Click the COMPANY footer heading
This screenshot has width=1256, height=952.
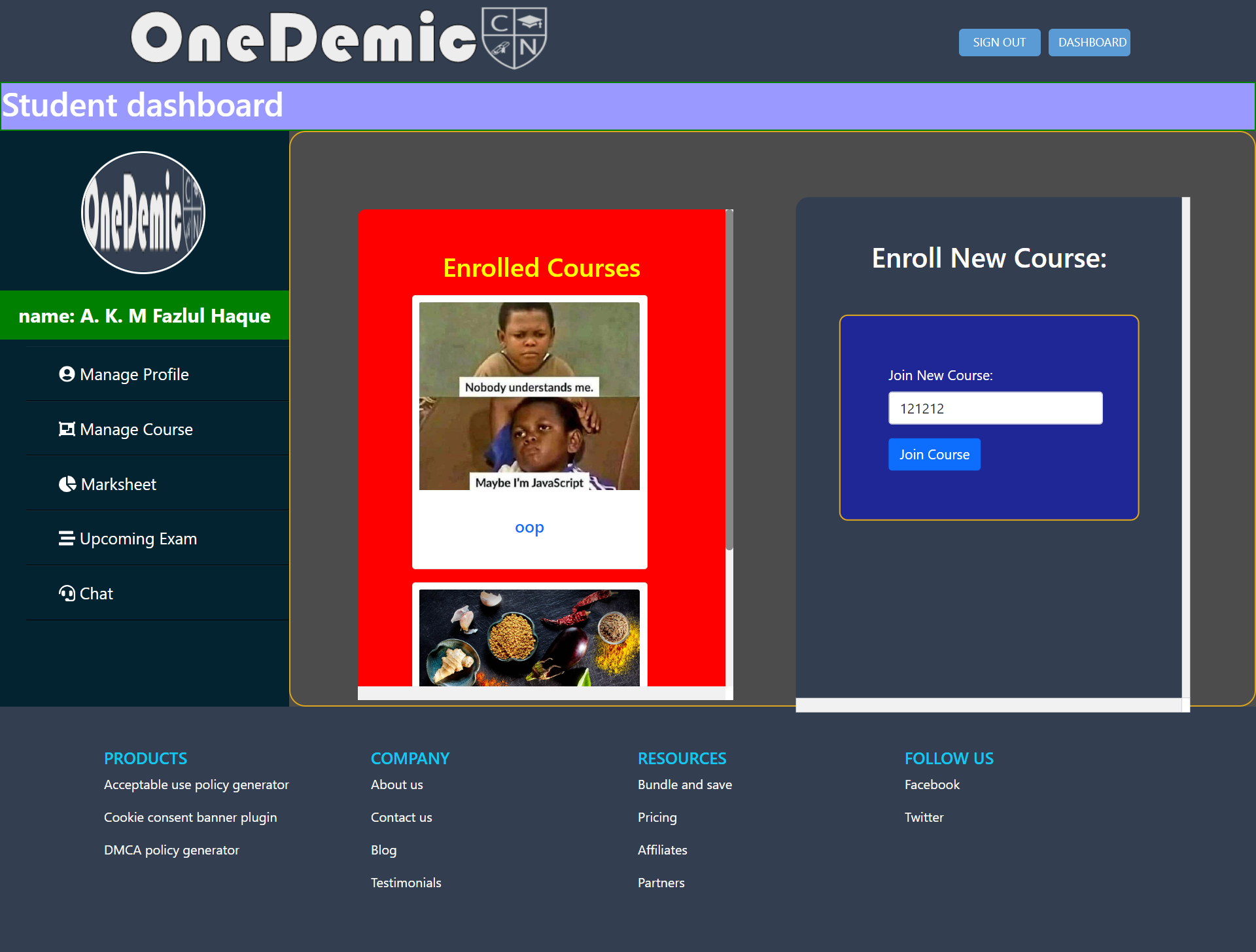[410, 758]
